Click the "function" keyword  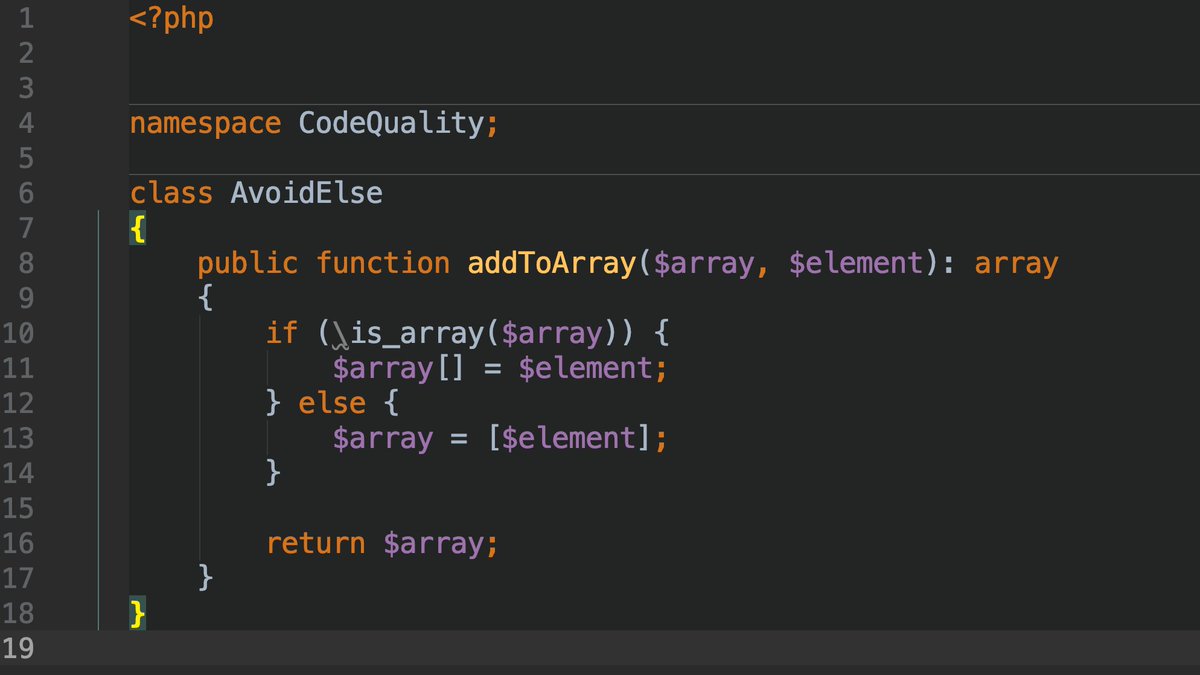pyautogui.click(x=383, y=263)
